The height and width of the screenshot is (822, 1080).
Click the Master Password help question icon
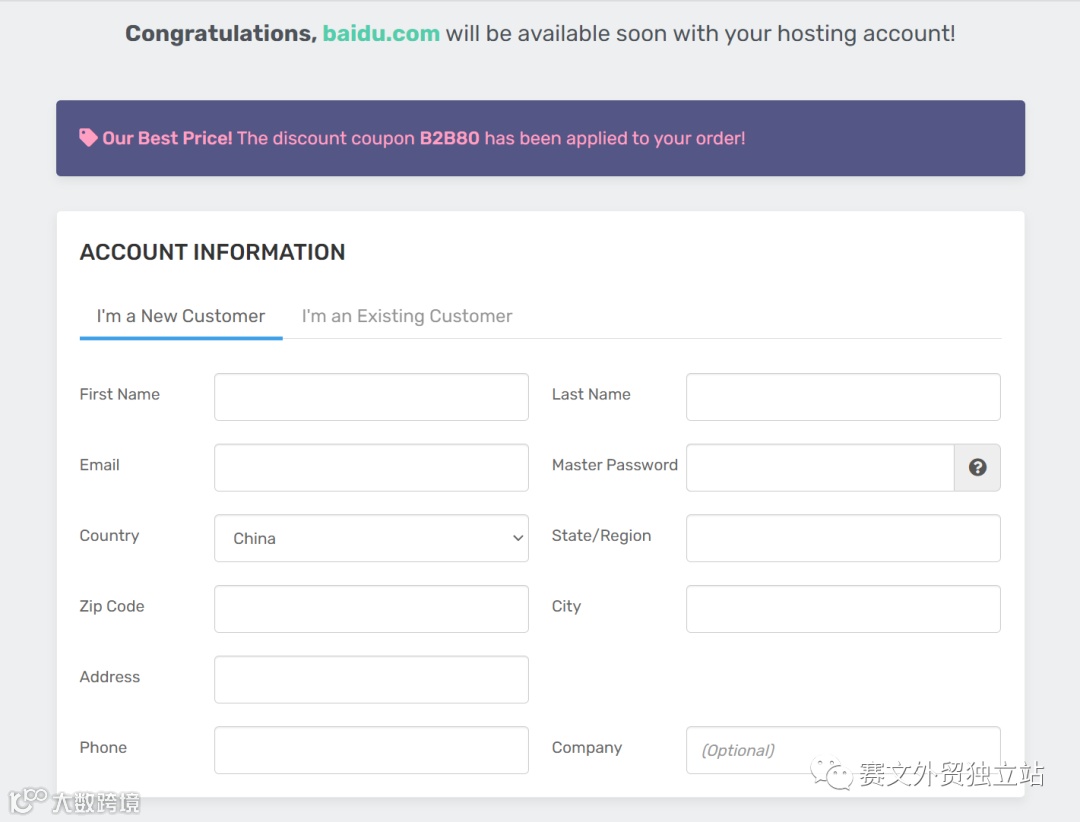point(977,467)
